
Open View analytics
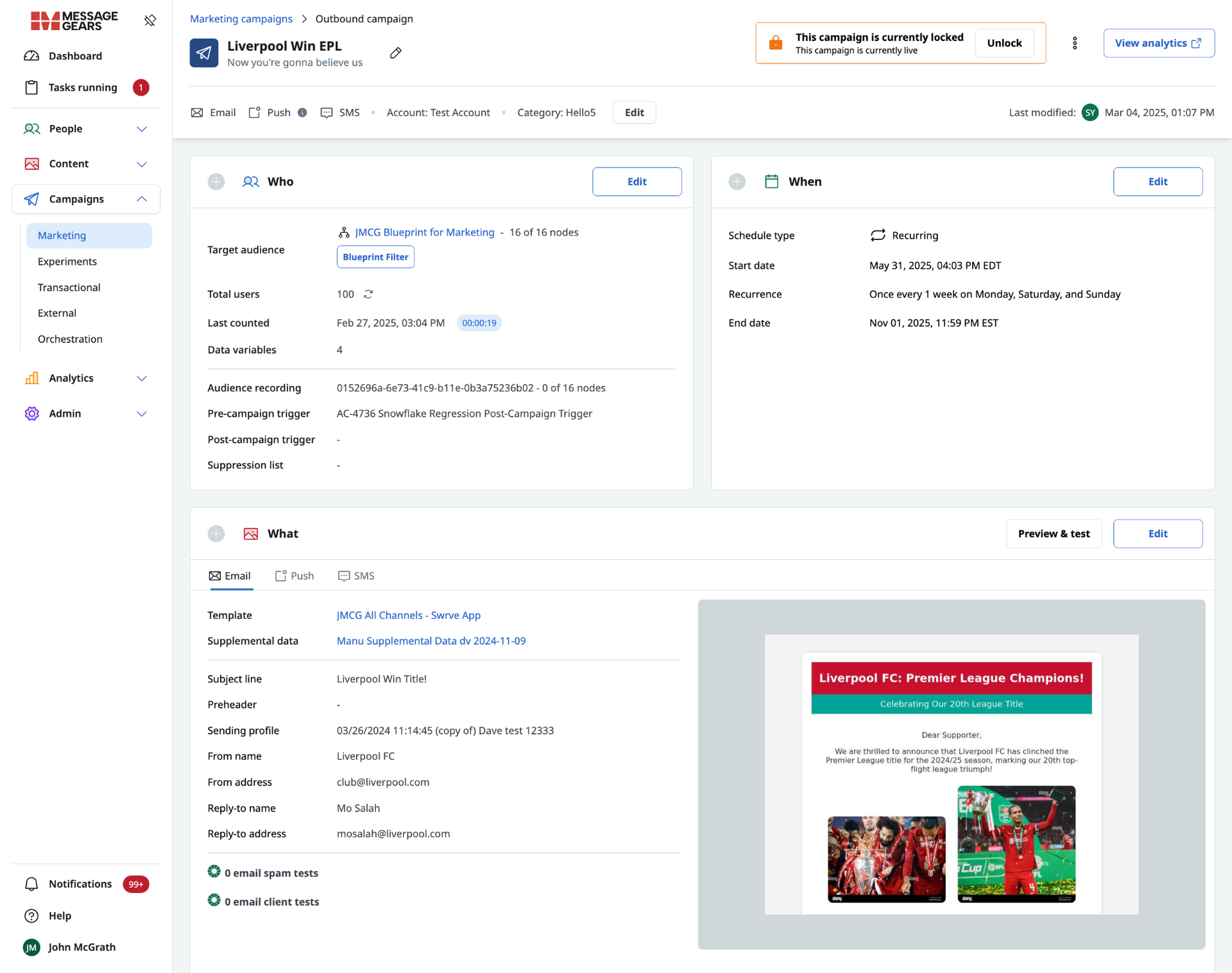tap(1159, 43)
